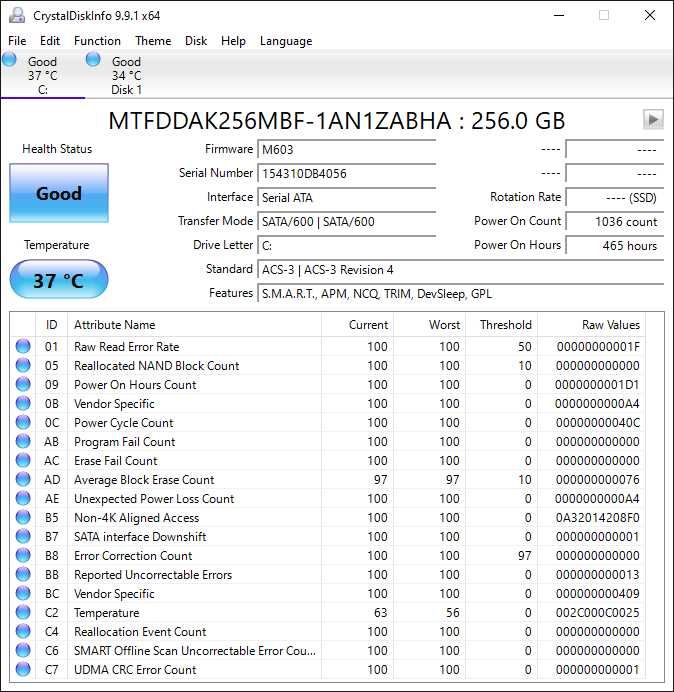Click the Good health status button
The width and height of the screenshot is (674, 692).
coord(59,193)
